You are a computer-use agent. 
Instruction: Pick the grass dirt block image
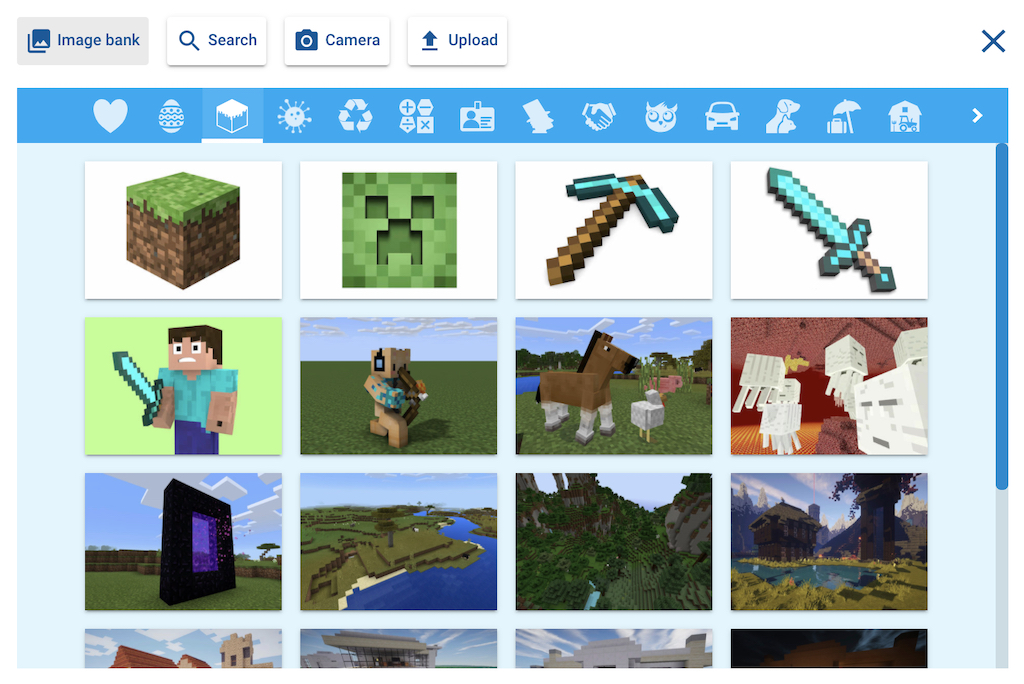(x=184, y=230)
